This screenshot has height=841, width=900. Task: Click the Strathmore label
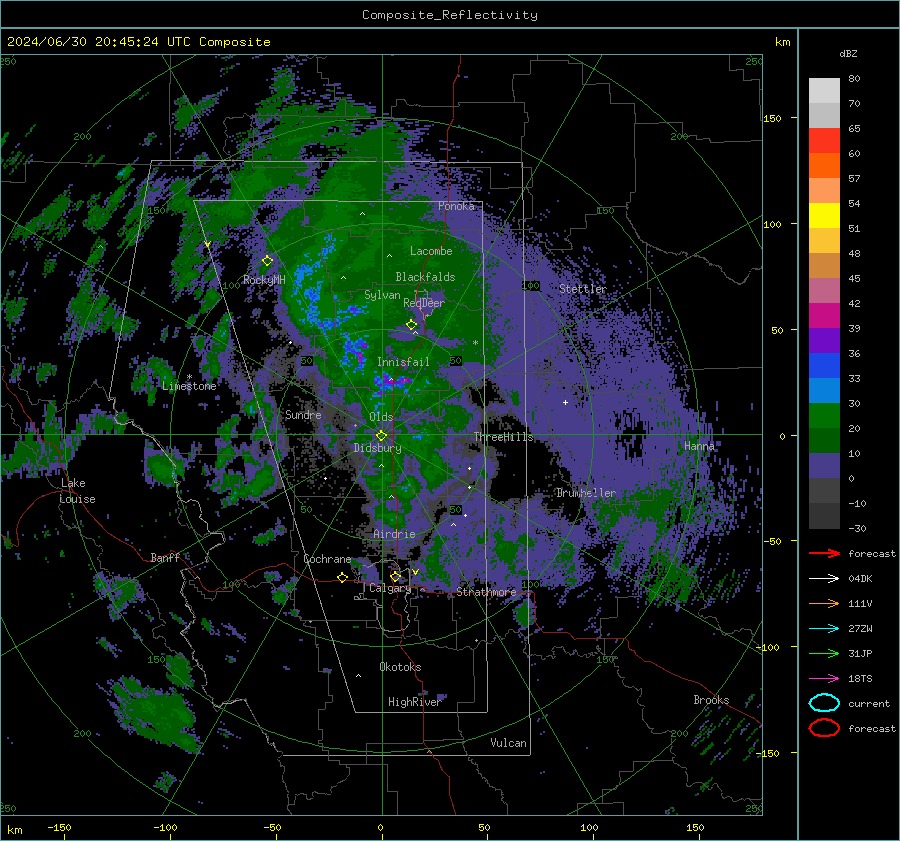pos(486,592)
